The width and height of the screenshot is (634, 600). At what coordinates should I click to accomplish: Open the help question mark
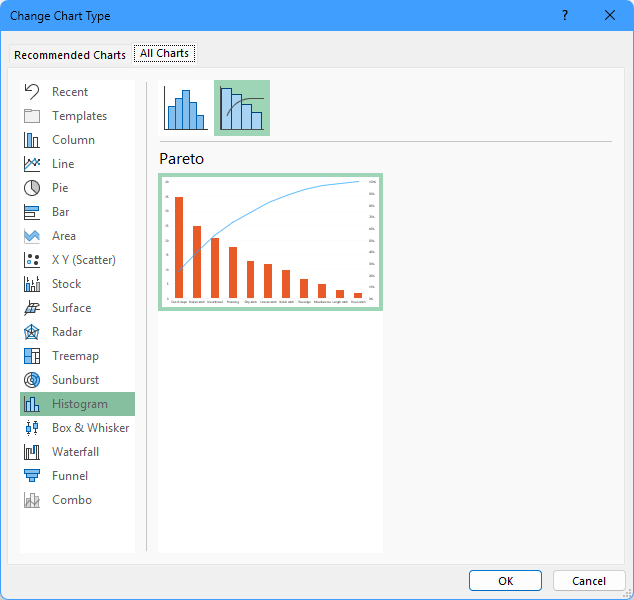click(565, 15)
